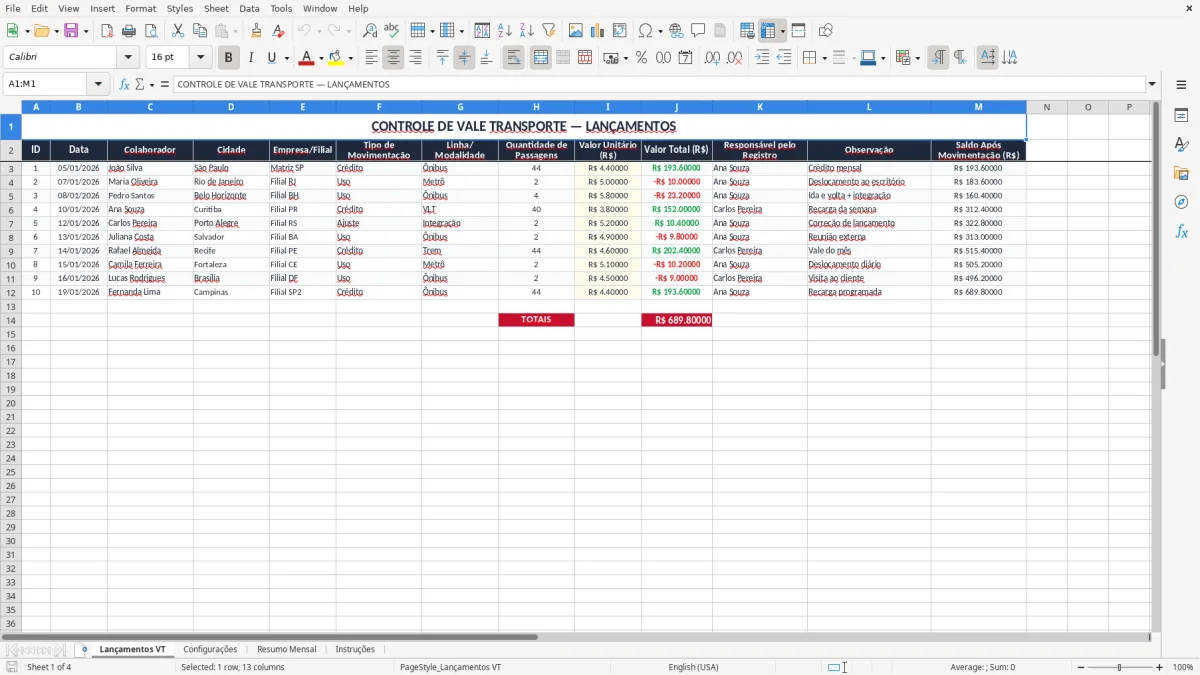Switch to Instruções sheet tab
Viewport: 1200px width, 675px height.
(x=355, y=649)
